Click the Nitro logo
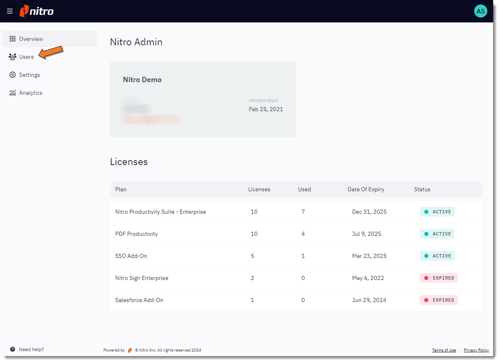This screenshot has width=500, height=363. tap(36, 11)
